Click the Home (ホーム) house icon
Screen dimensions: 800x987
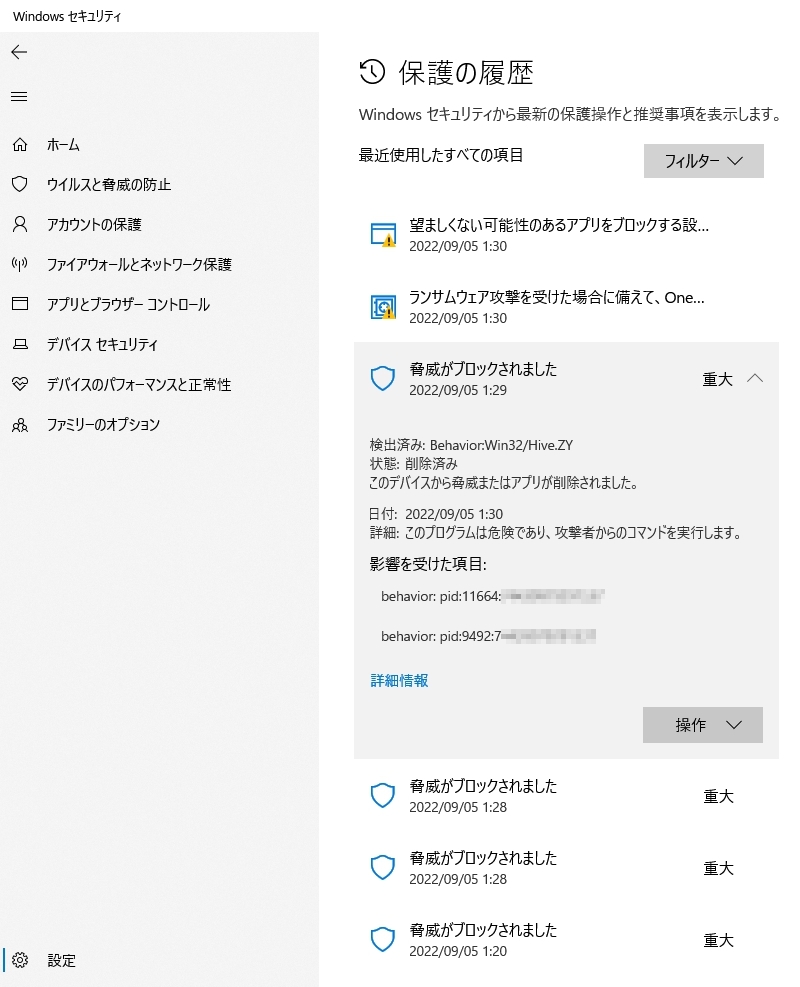[20, 145]
